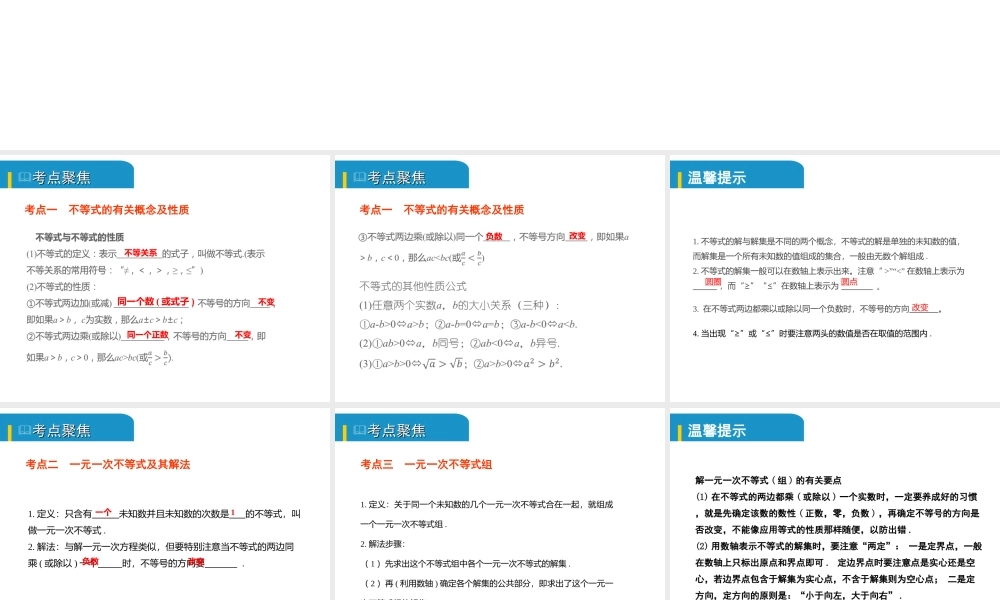Open the slide containing 不等式与不等式的性质
This screenshot has height=600, width=1000.
165,278
